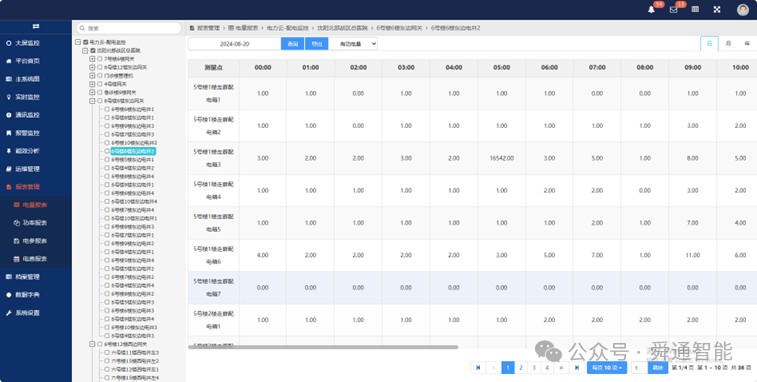Click the 电参报表 submenu icon
The width and height of the screenshot is (757, 382).
tap(16, 241)
